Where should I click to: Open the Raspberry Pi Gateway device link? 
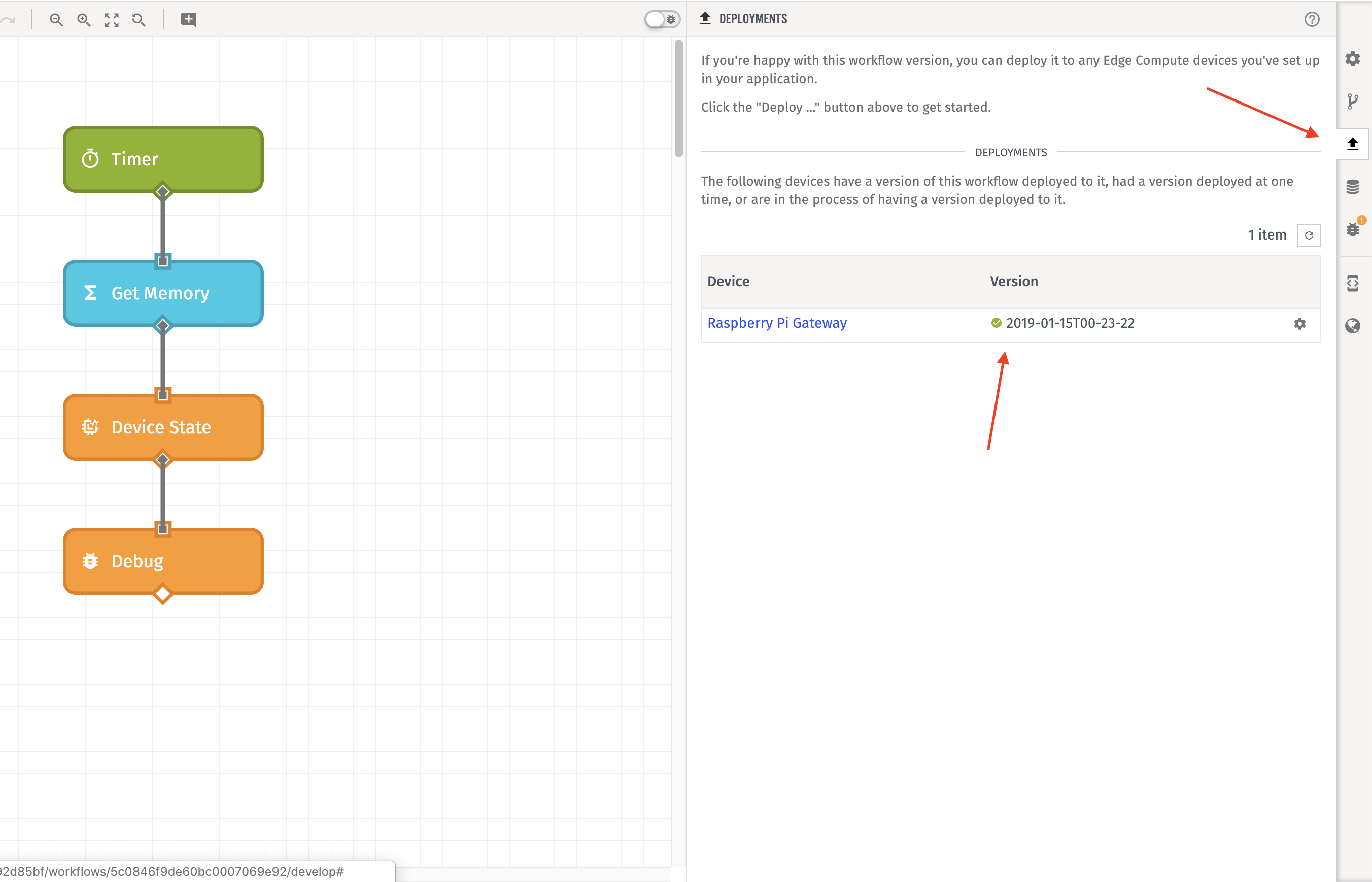[x=777, y=323]
